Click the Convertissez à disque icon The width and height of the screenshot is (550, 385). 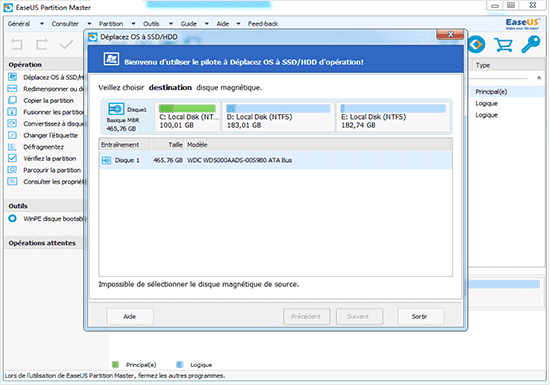point(12,123)
